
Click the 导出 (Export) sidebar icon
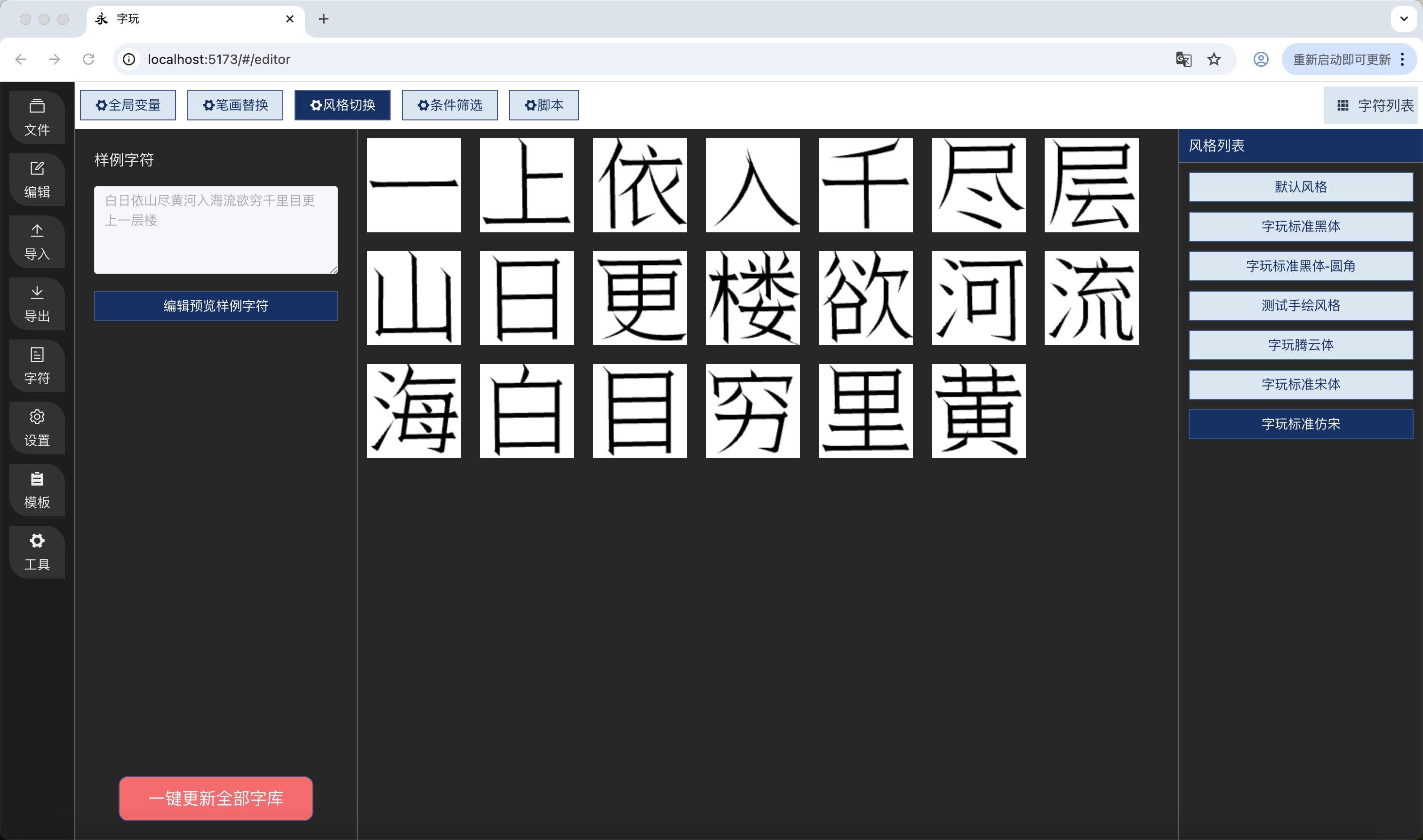click(x=37, y=304)
